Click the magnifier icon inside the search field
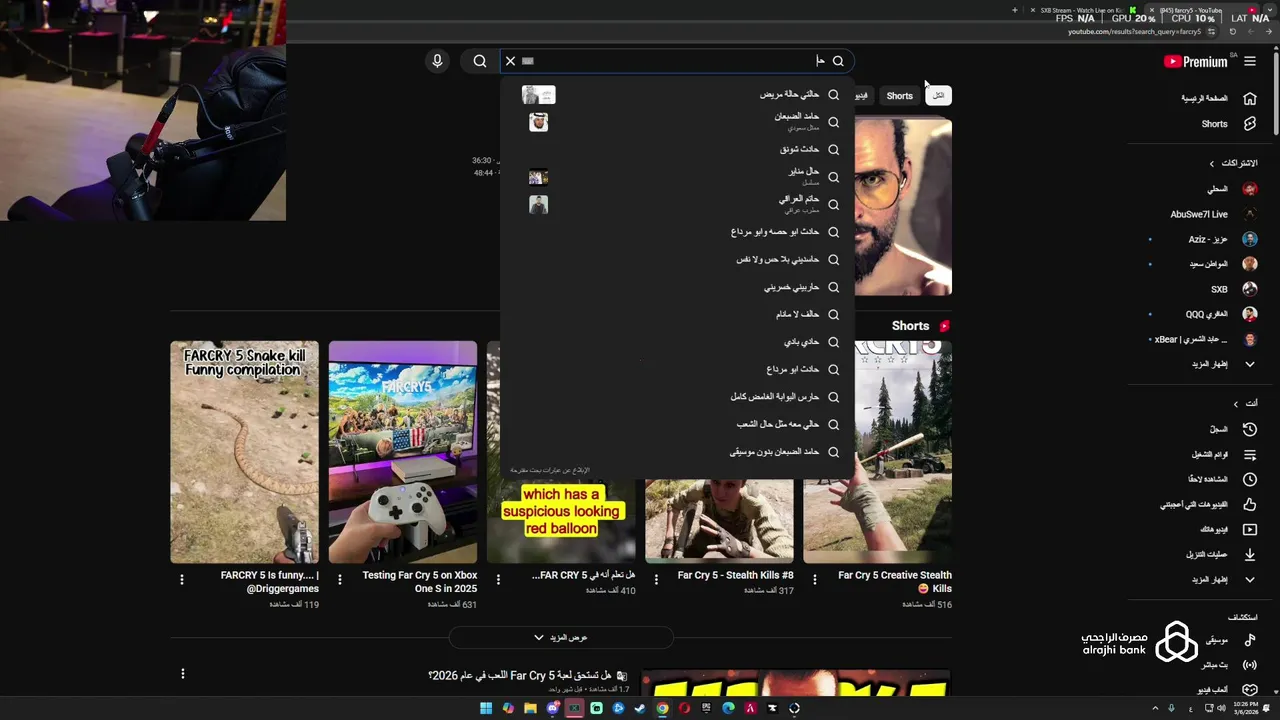Image resolution: width=1280 pixels, height=720 pixels. pos(838,61)
